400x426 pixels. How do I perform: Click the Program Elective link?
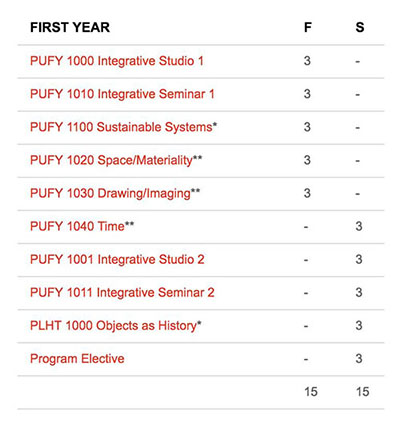click(x=77, y=359)
